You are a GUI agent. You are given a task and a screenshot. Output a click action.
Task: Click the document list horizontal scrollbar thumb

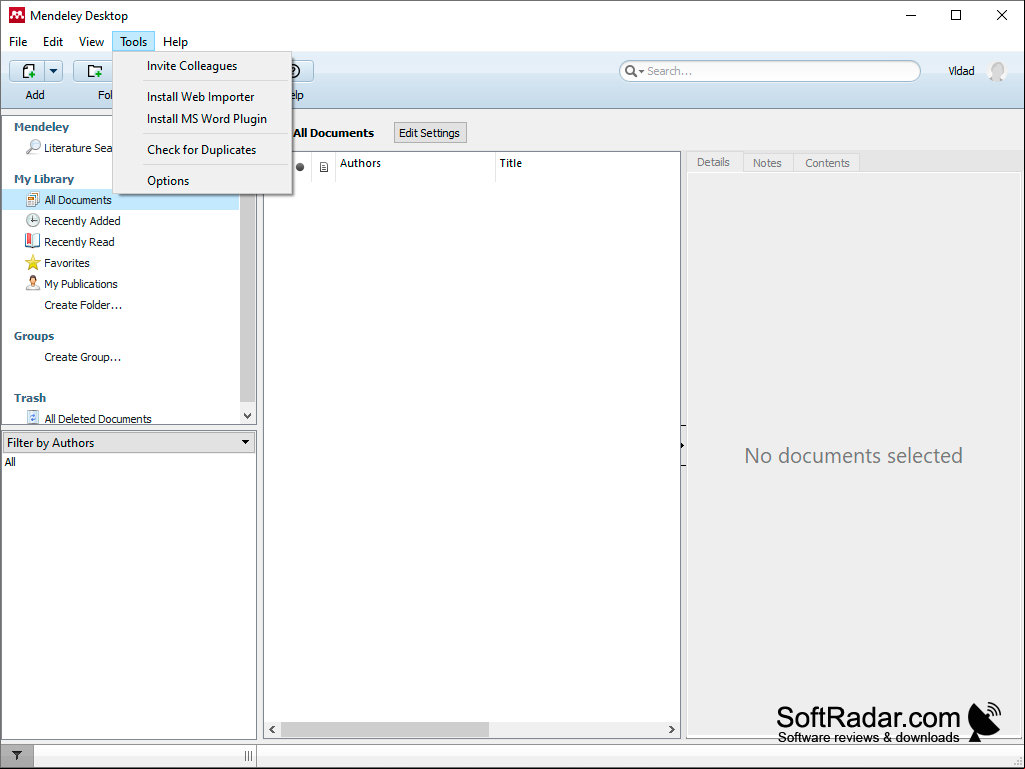pos(385,729)
